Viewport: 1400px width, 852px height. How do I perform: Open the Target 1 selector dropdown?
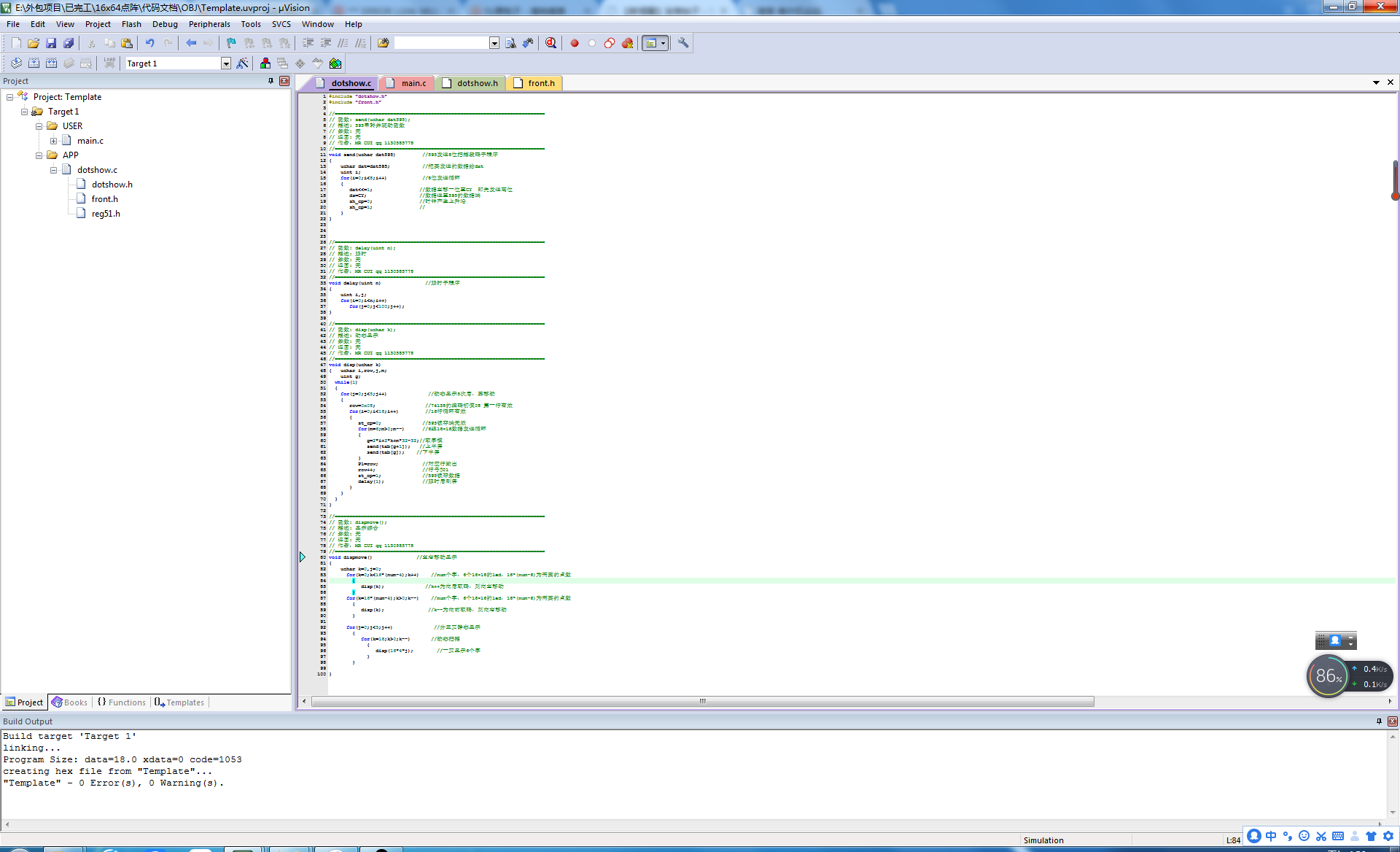coord(226,63)
